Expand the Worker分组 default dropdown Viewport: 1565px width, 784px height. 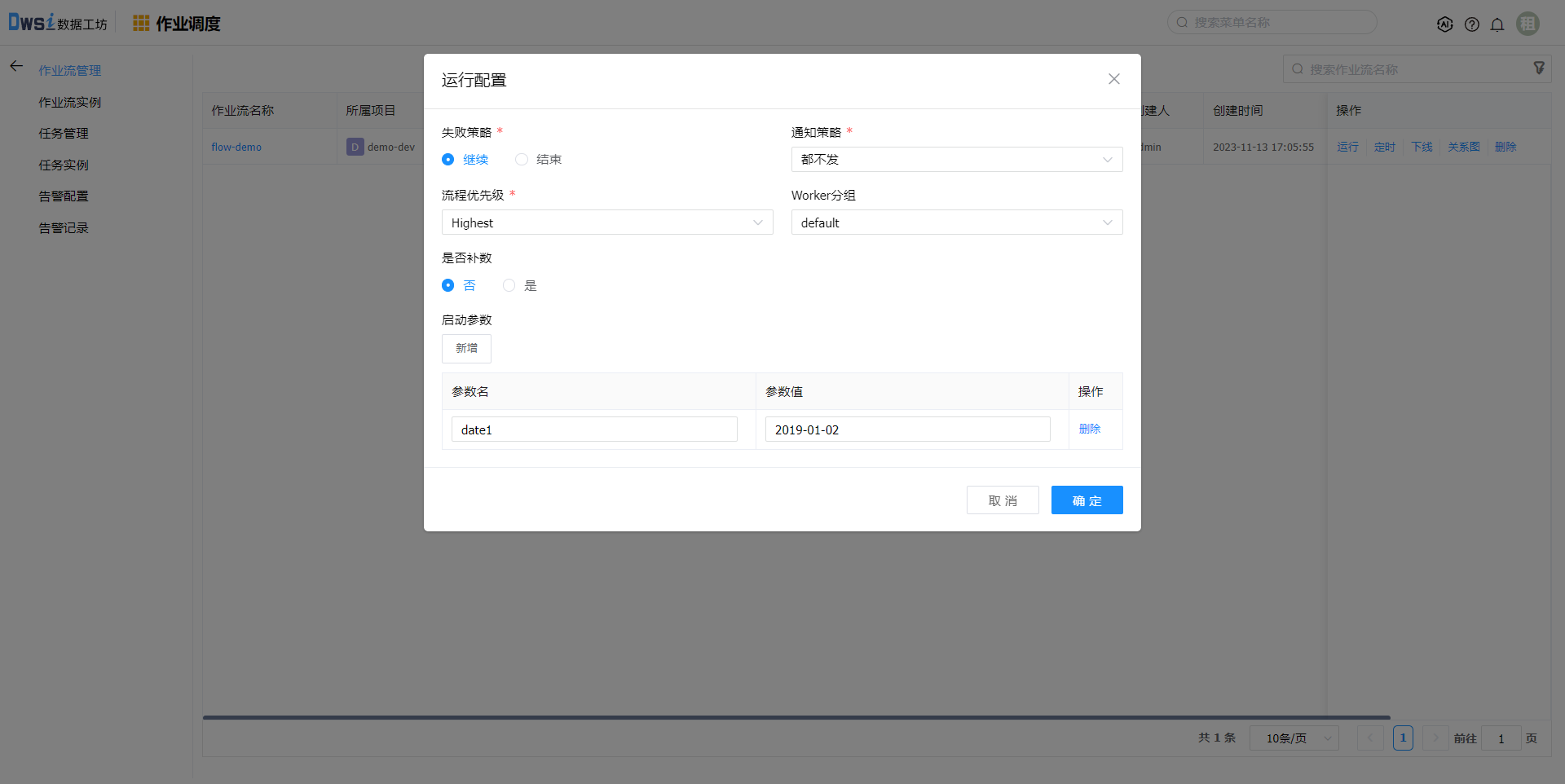click(x=956, y=222)
